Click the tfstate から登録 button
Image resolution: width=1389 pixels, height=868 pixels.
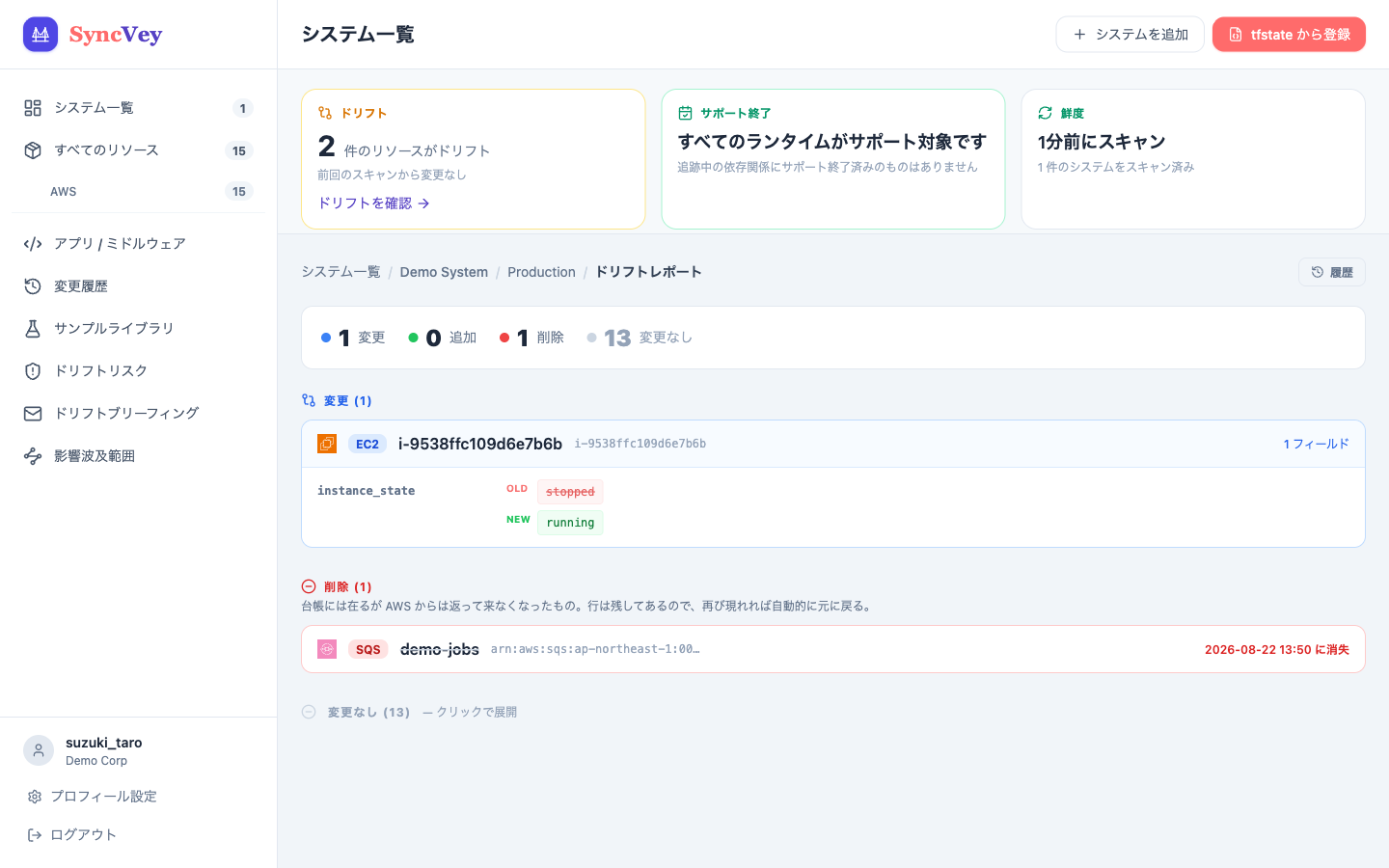coord(1289,35)
